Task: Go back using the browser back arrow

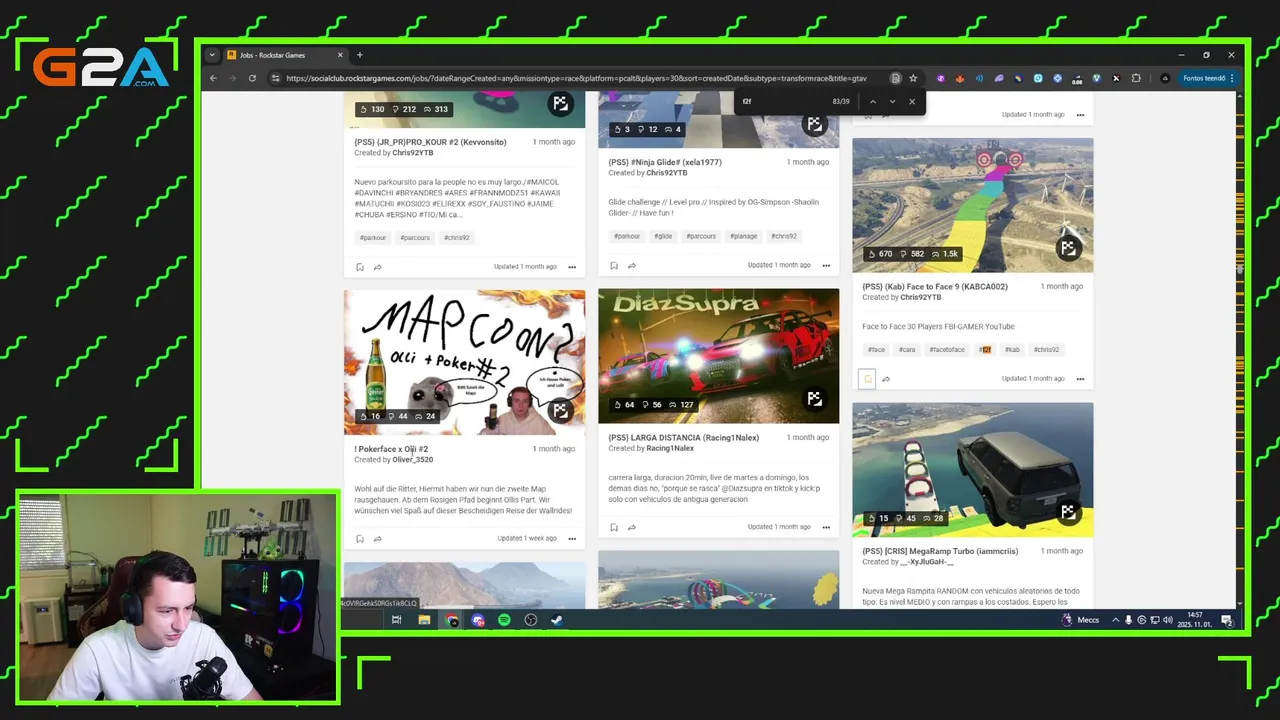Action: [x=213, y=78]
